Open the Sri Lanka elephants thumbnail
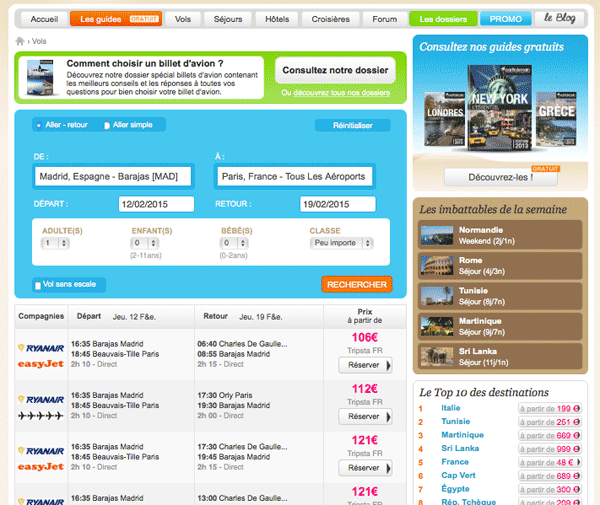This screenshot has height=505, width=600. tap(437, 357)
